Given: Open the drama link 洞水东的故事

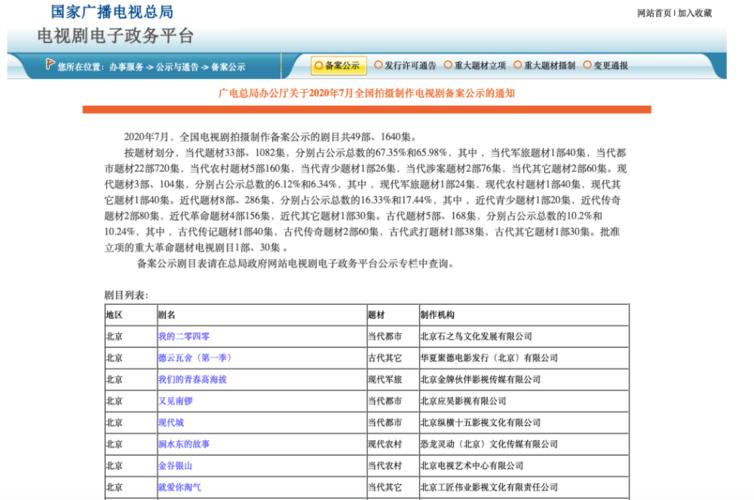Looking at the screenshot, I should [x=184, y=444].
